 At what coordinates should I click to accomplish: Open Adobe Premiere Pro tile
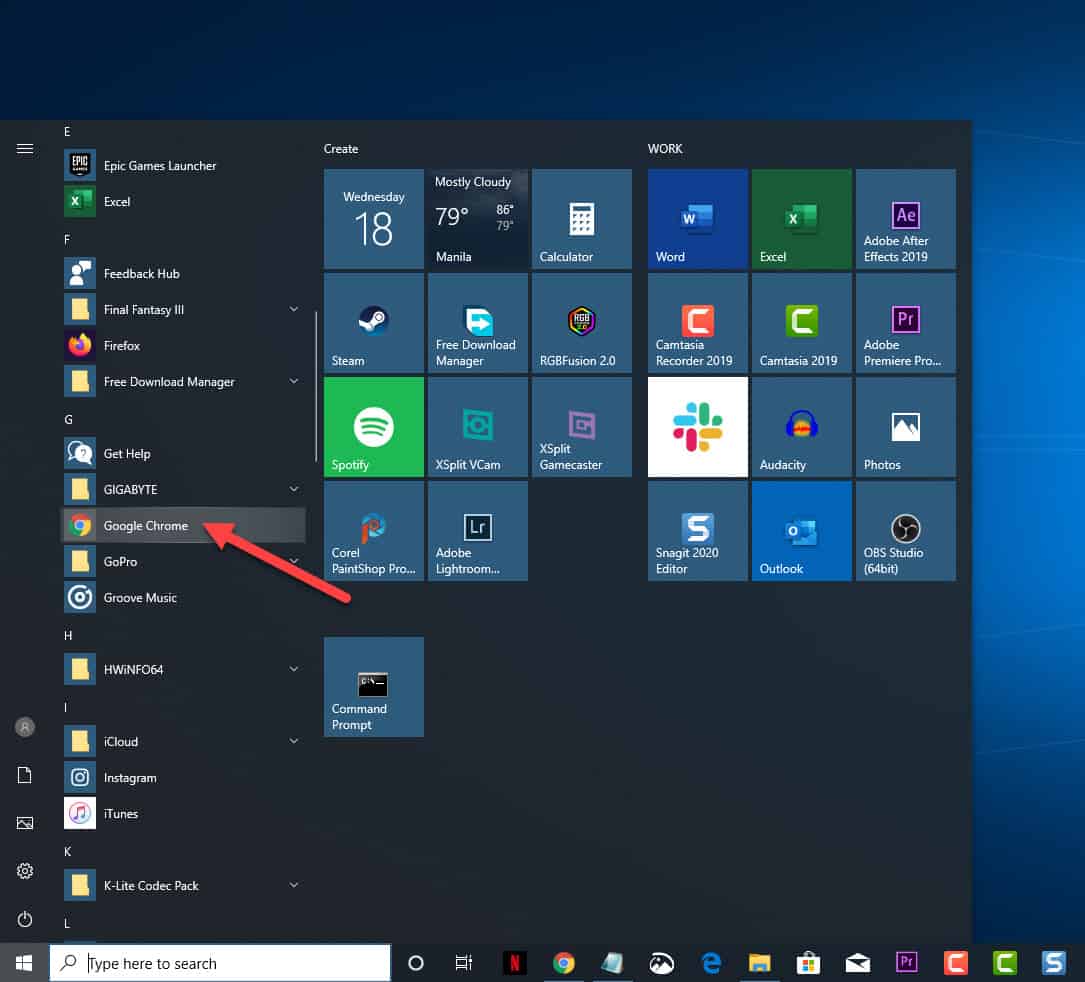coord(906,322)
